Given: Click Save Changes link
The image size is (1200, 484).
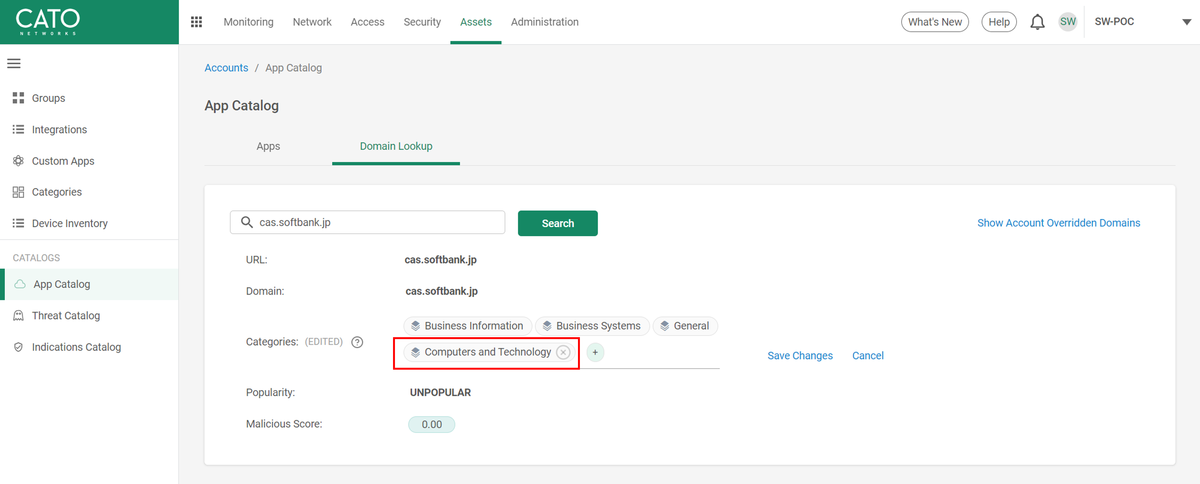Looking at the screenshot, I should pyautogui.click(x=800, y=356).
